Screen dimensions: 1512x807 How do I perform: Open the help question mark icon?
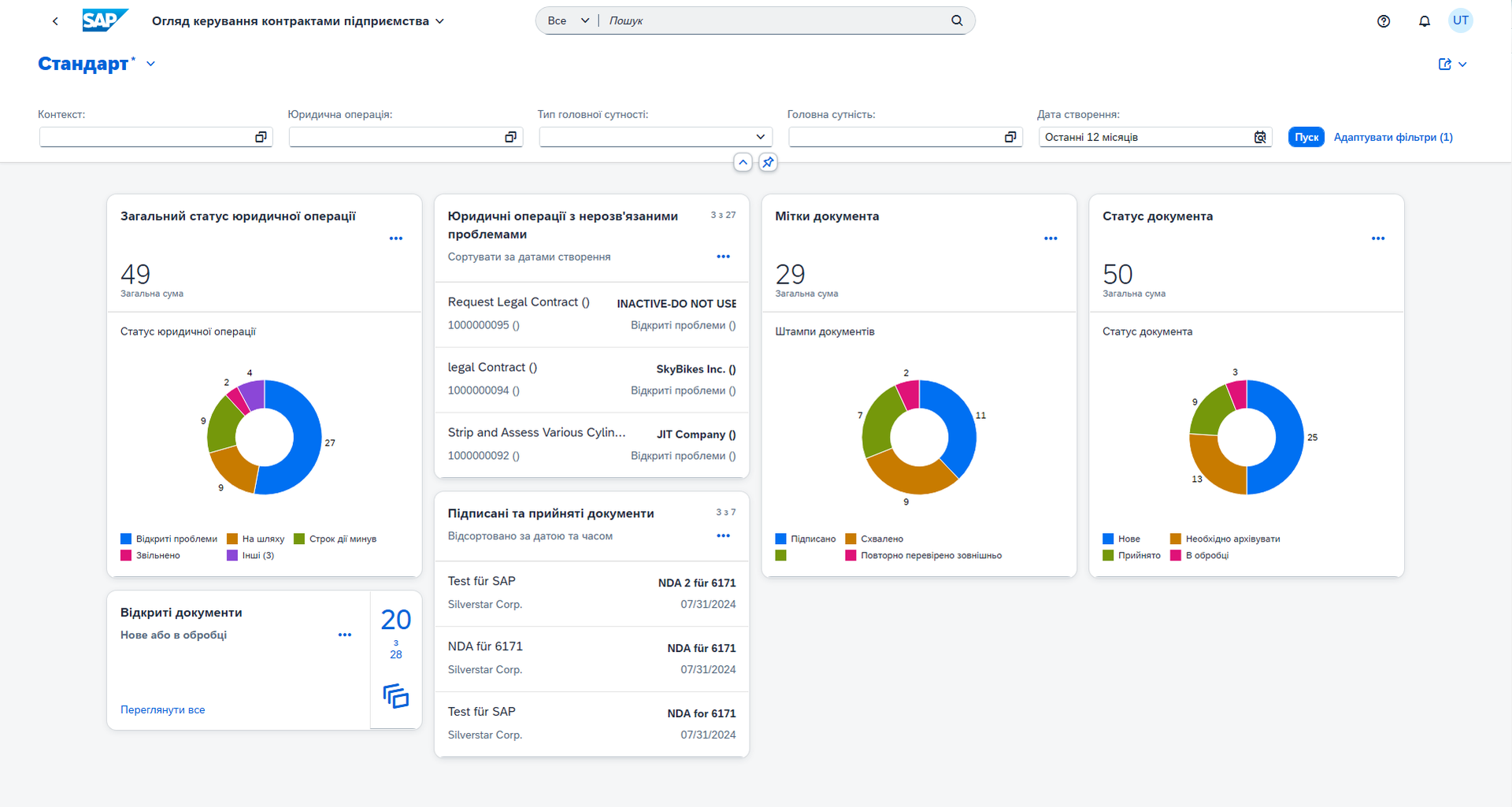[1384, 21]
